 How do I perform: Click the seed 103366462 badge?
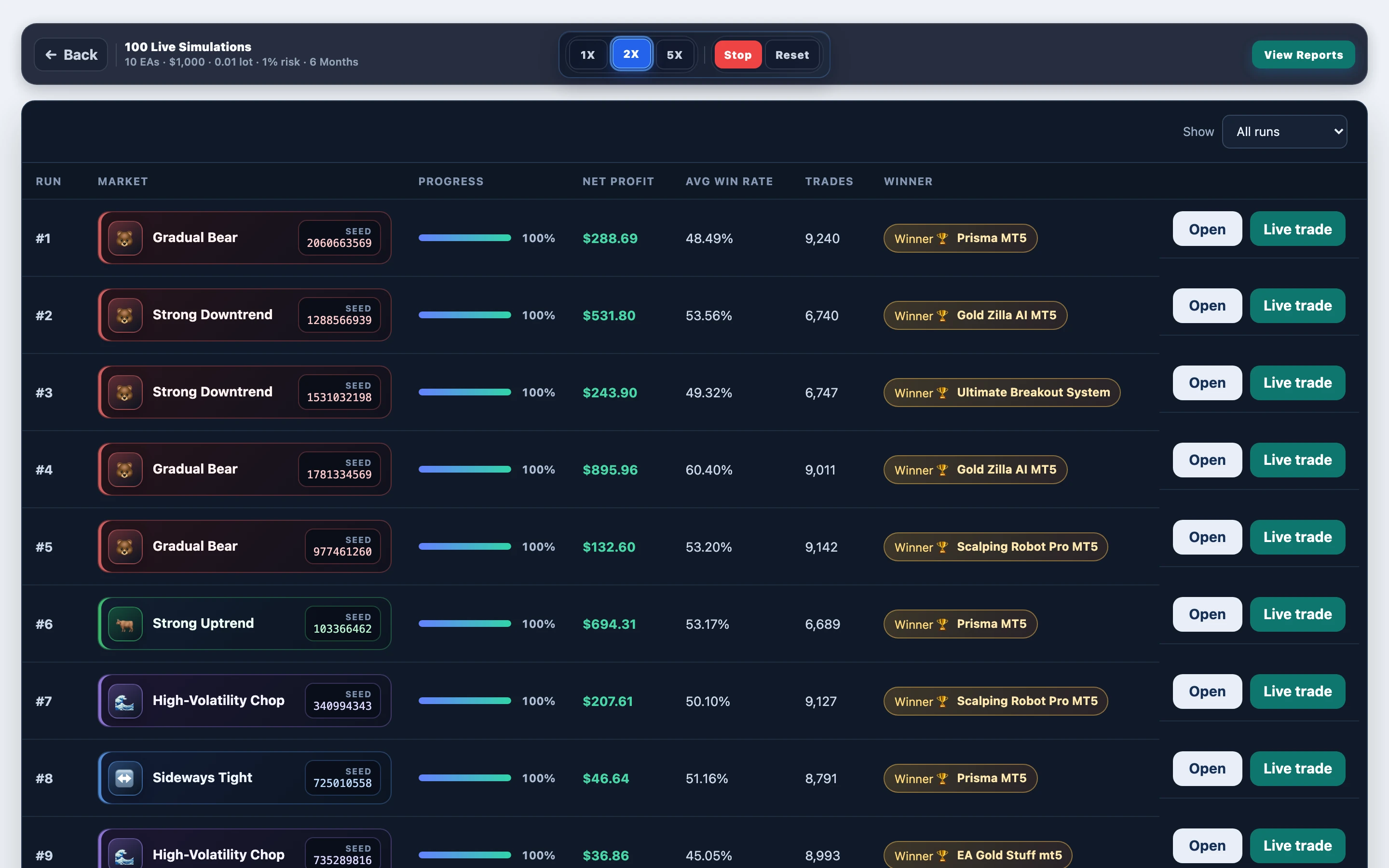coord(342,624)
